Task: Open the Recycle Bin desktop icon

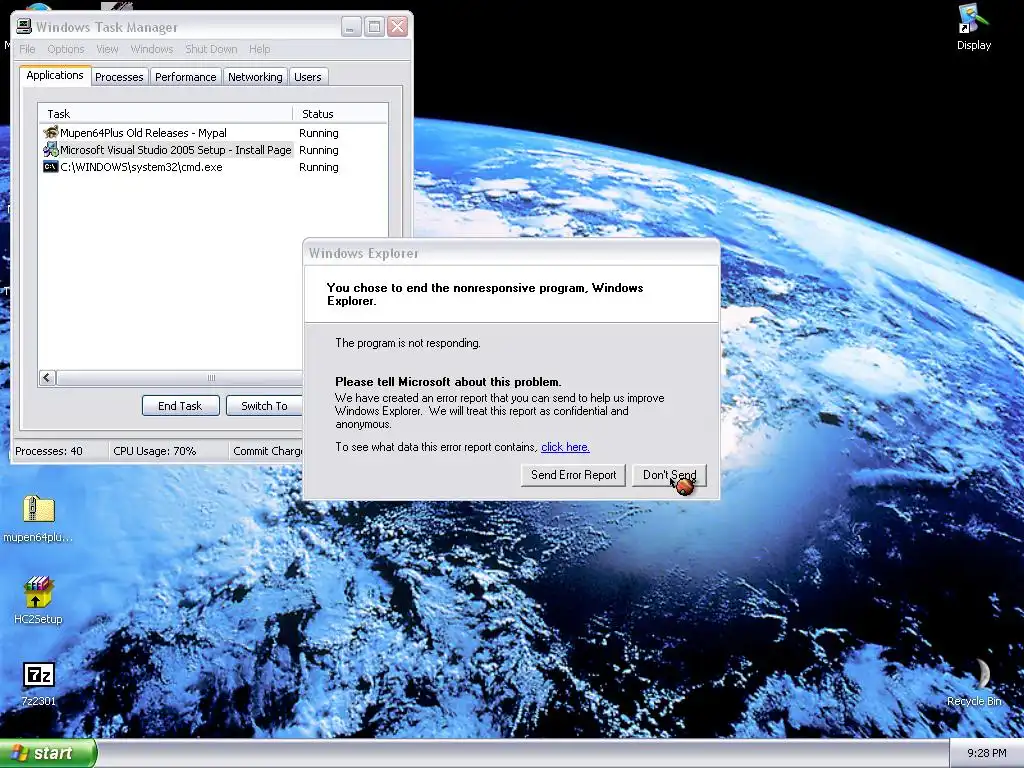Action: (x=974, y=682)
